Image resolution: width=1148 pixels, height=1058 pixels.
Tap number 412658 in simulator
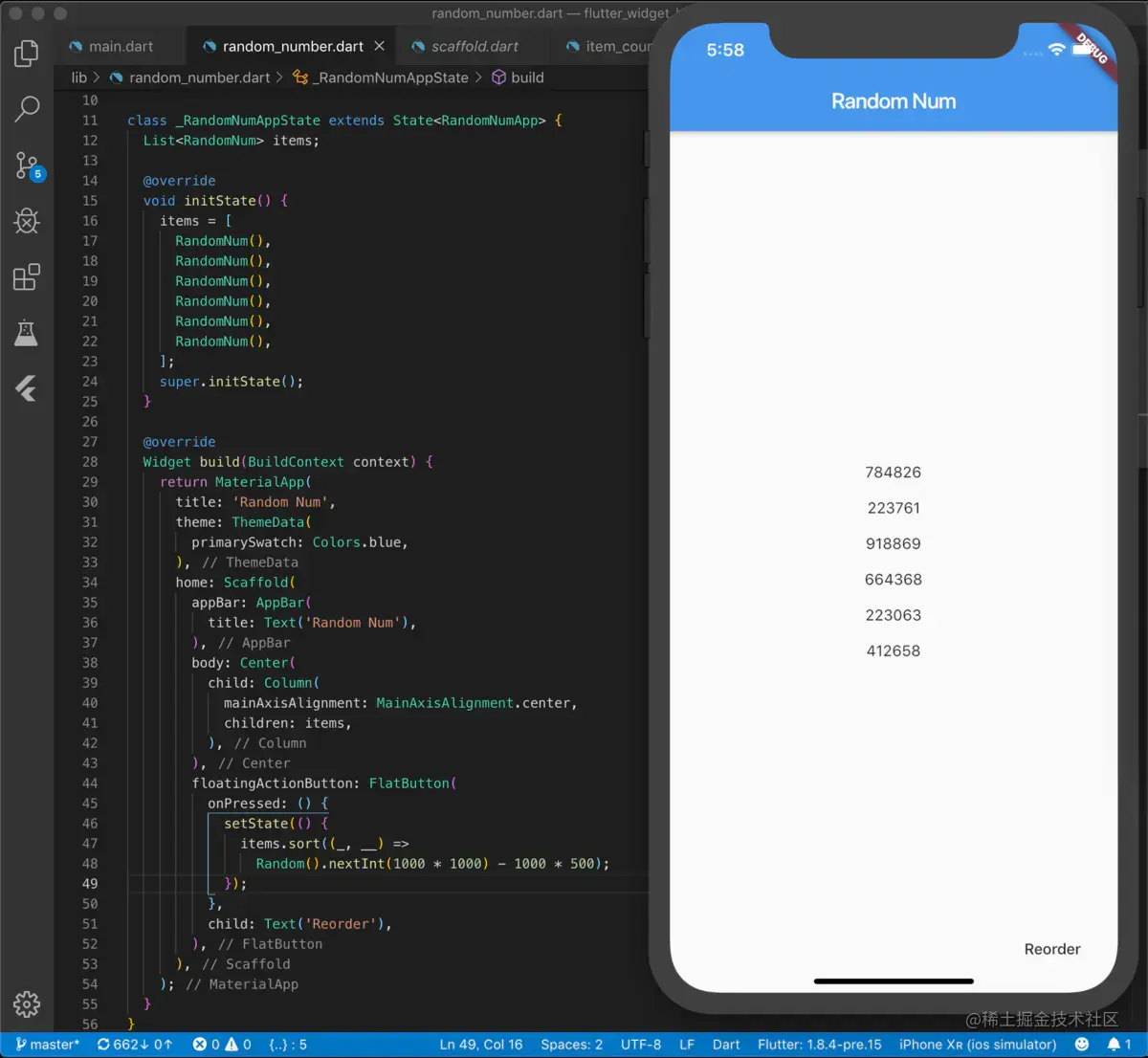click(x=894, y=651)
